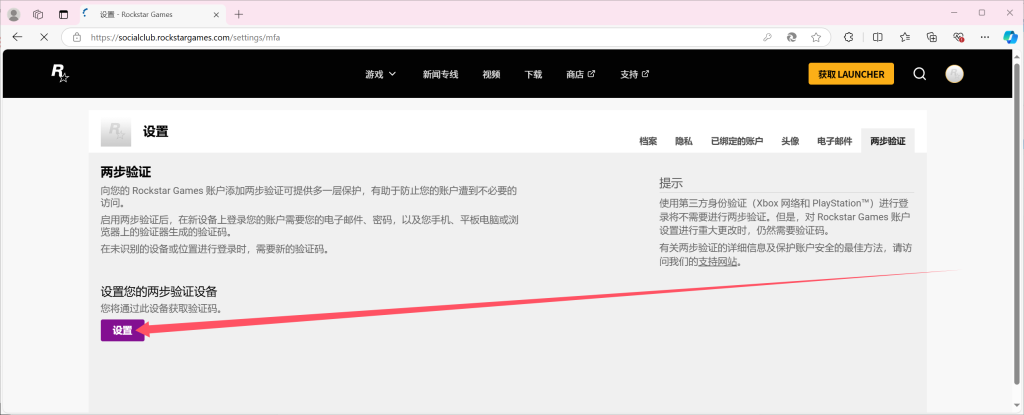The width and height of the screenshot is (1024, 415).
Task: Minimize the browser window
Action: [953, 12]
